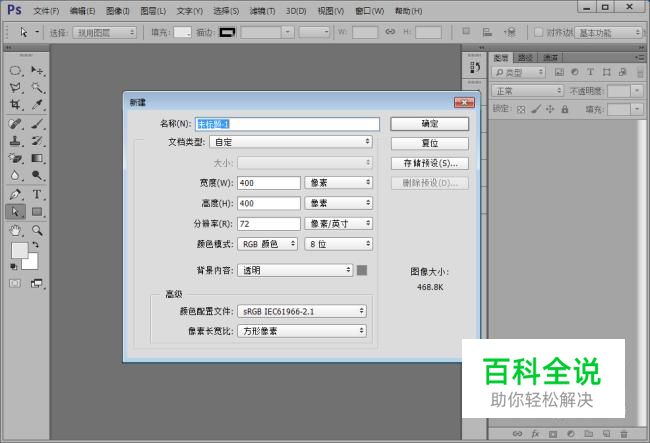Toggle lock position
Viewport: 650px width, 443px height.
[x=550, y=109]
